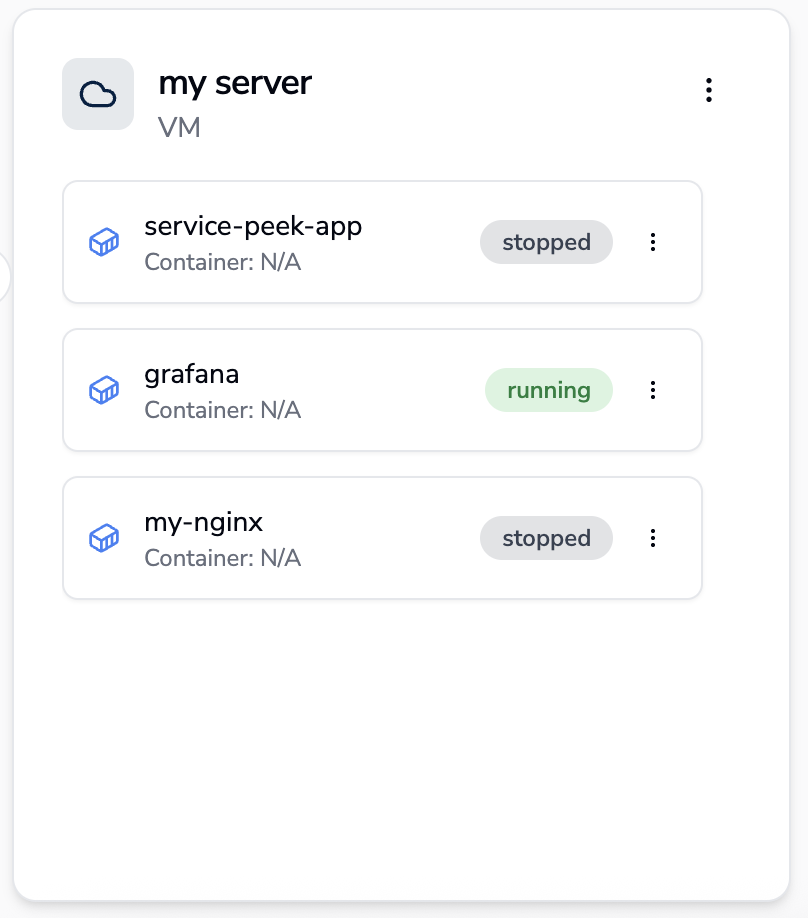Click Container: N/A text under my-nginx

point(222,558)
